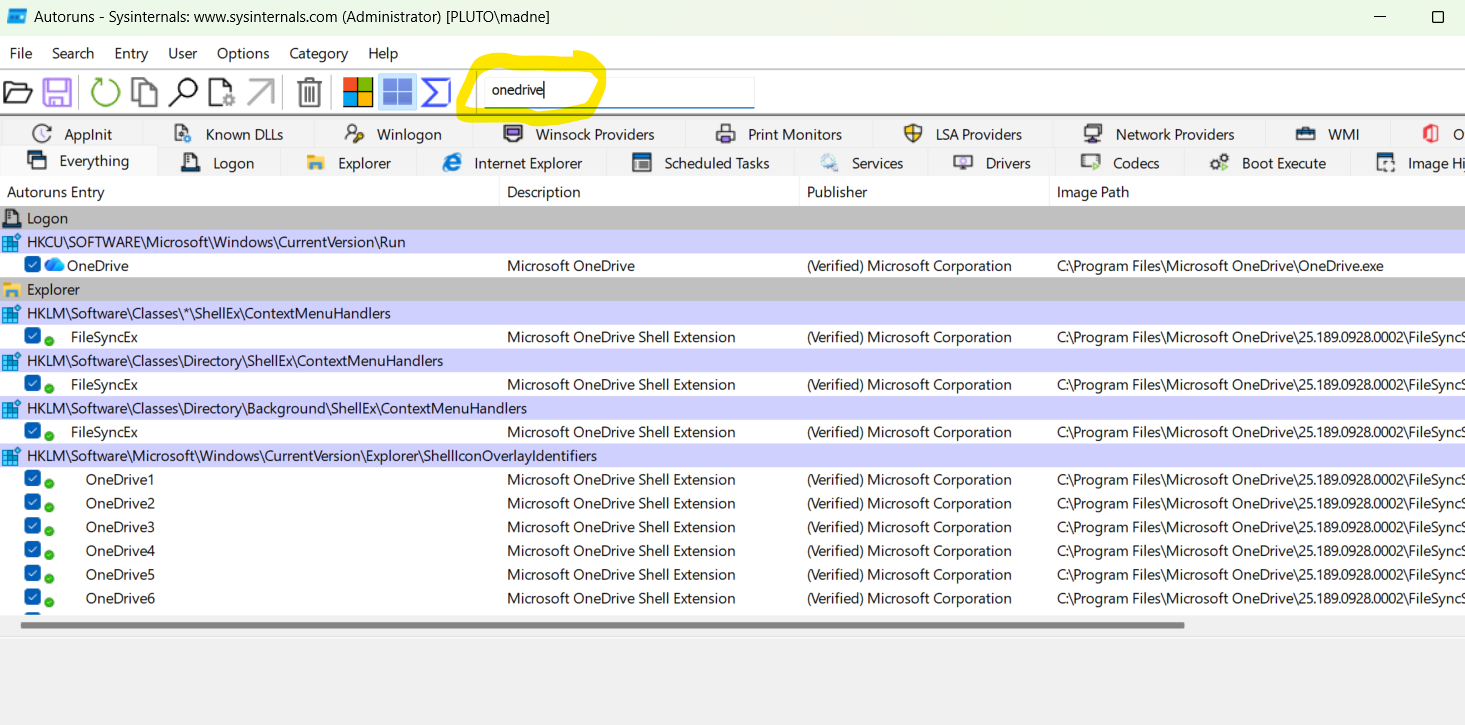This screenshot has width=1465, height=725.
Task: Open the Category menu
Action: click(x=319, y=53)
